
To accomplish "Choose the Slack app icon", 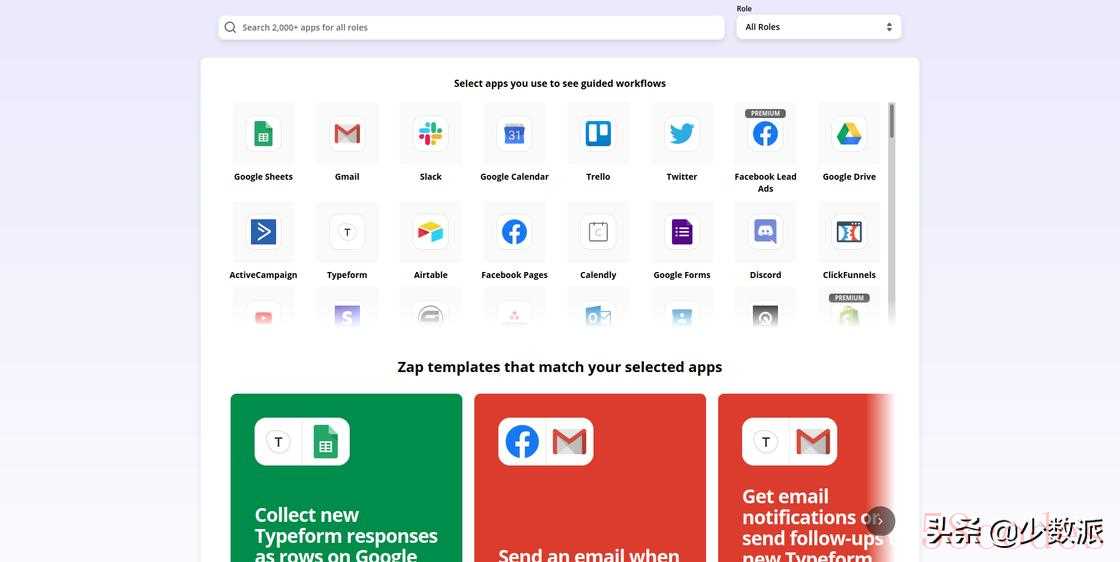I will point(431,134).
